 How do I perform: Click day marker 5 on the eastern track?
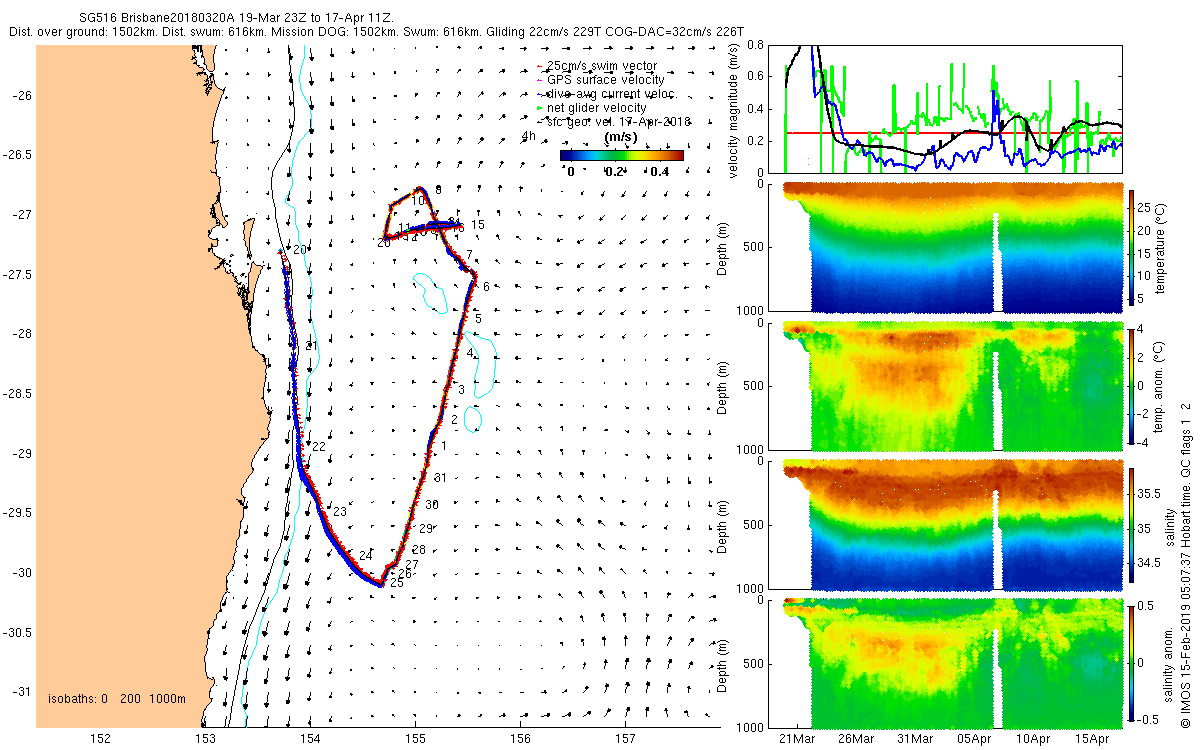click(x=478, y=318)
